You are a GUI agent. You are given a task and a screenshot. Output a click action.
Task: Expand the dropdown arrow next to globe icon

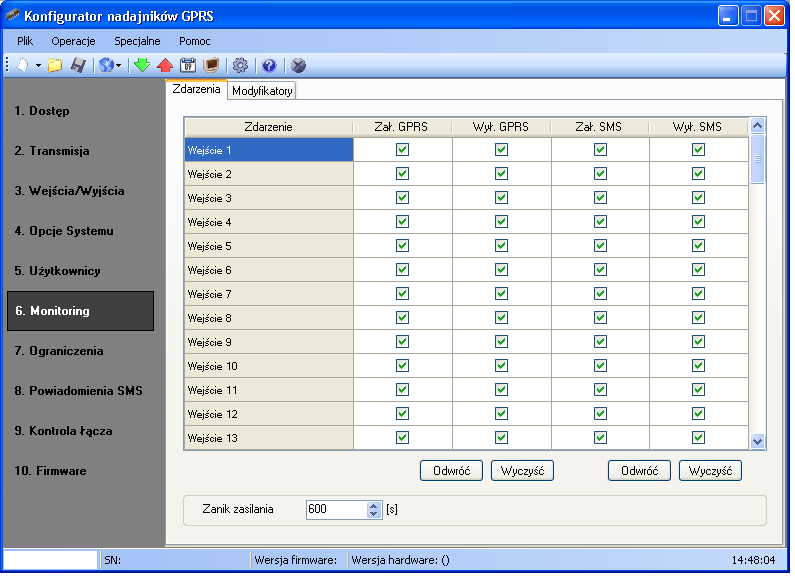pos(119,65)
